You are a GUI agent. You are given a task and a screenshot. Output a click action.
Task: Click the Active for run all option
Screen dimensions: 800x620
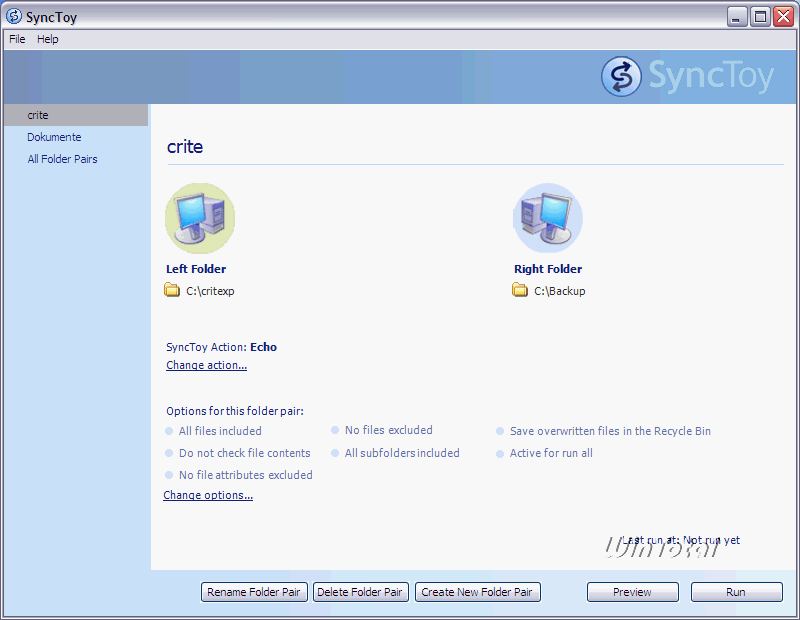point(551,453)
